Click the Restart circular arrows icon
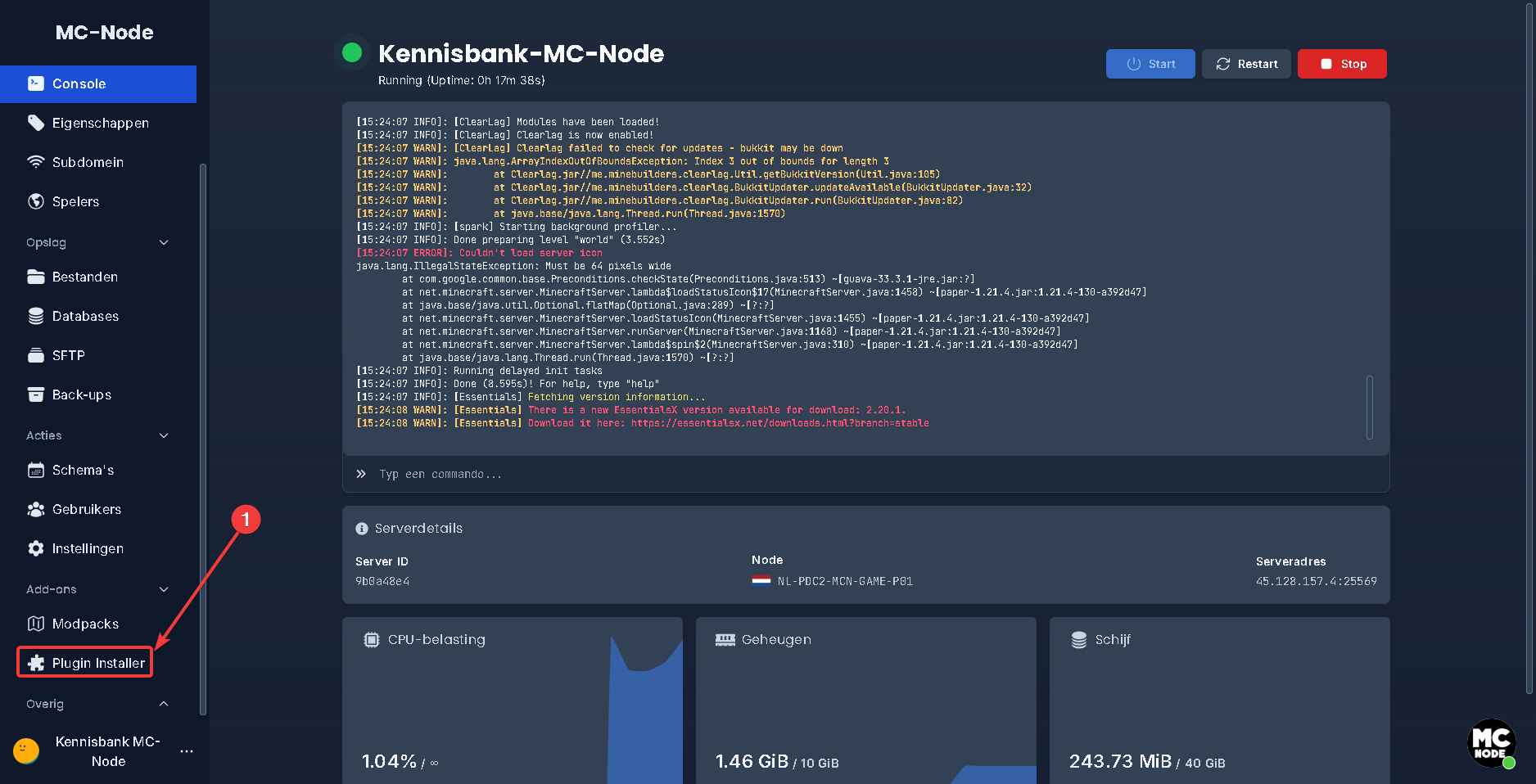 pyautogui.click(x=1223, y=64)
